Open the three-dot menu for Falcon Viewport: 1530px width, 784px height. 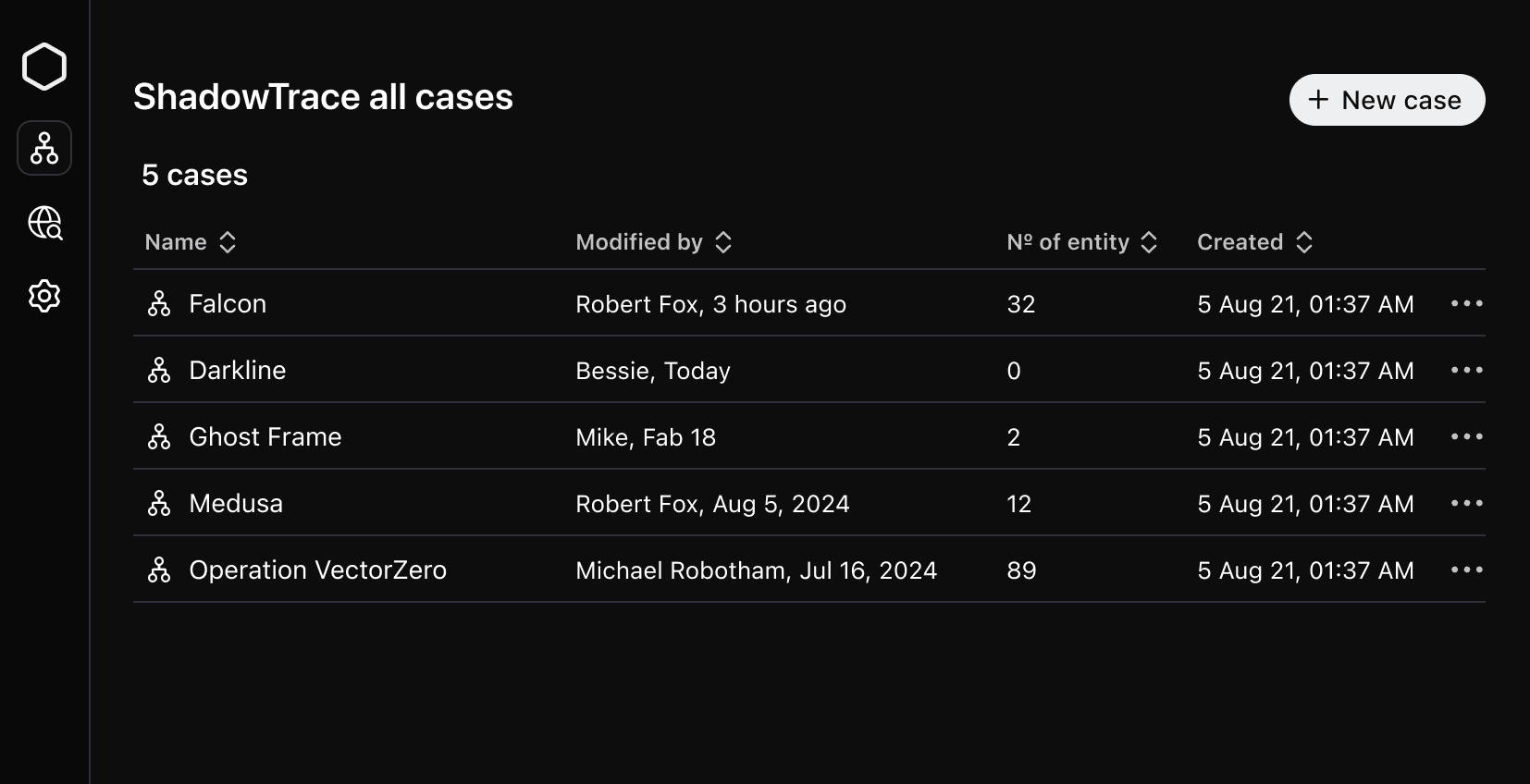tap(1466, 303)
